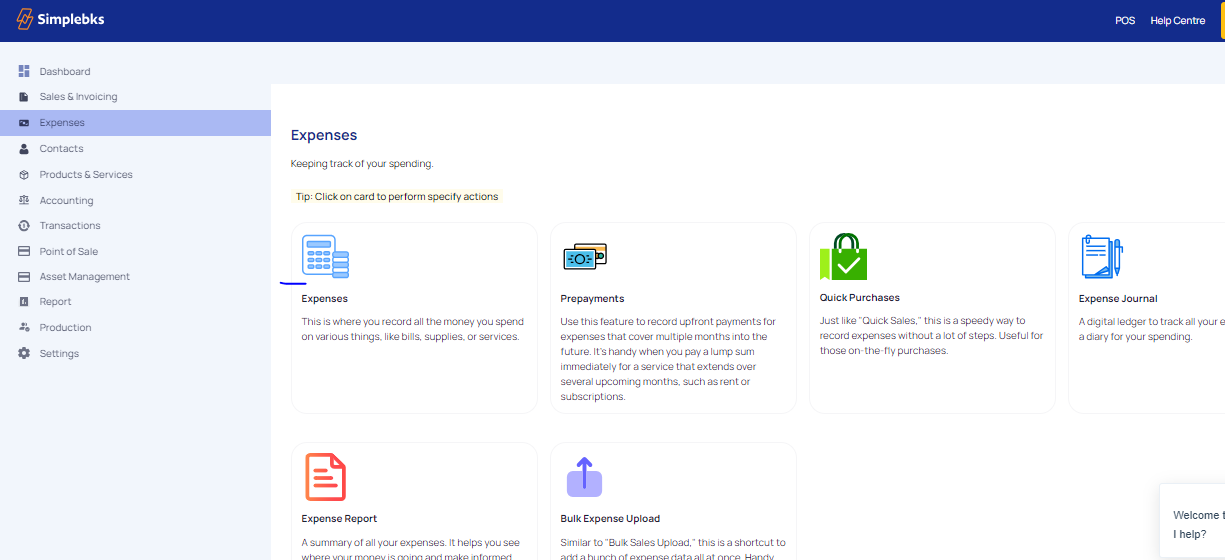The image size is (1225, 560).
Task: Click the Settings gear icon in sidebar
Action: point(24,353)
